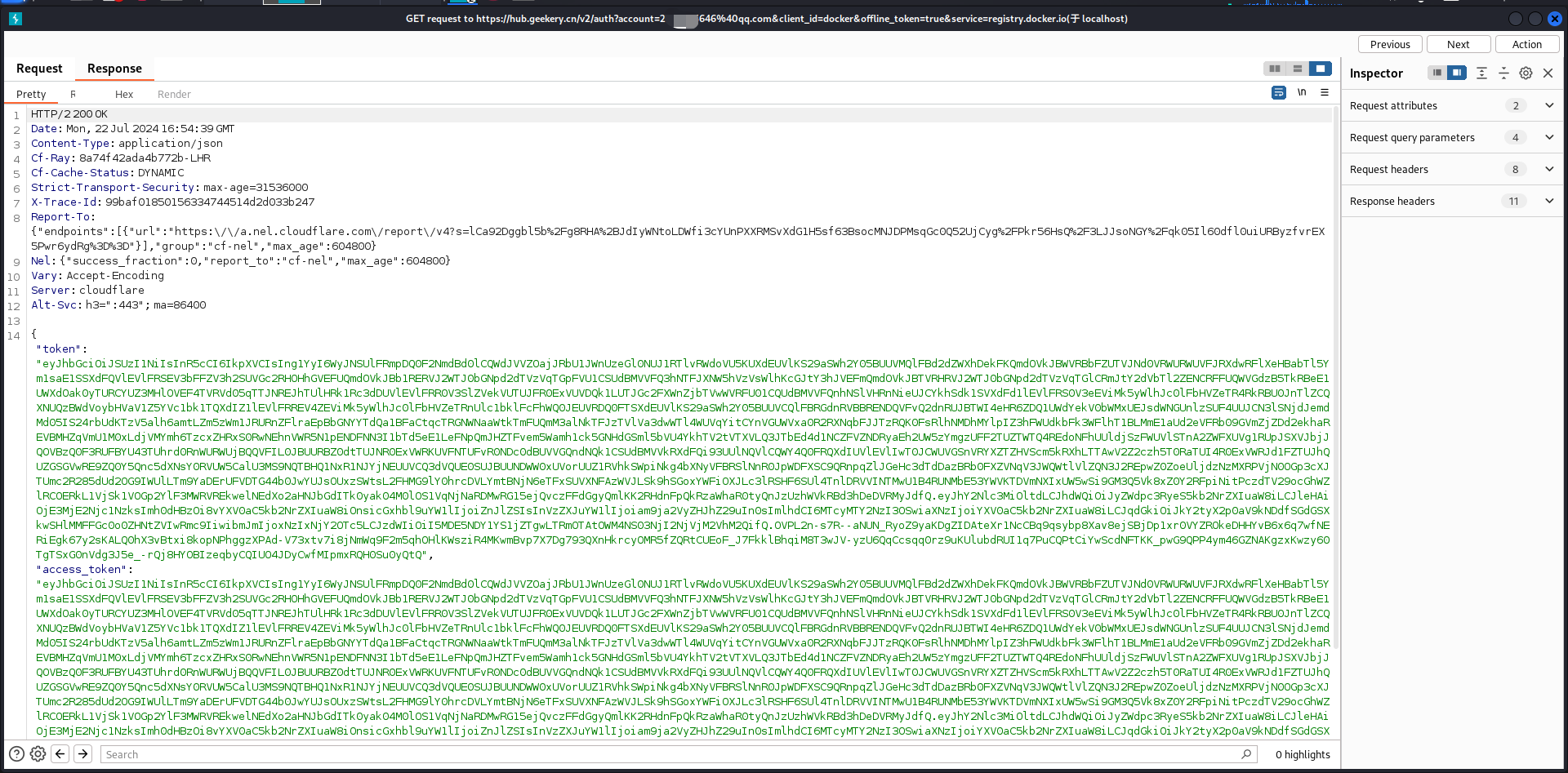The width and height of the screenshot is (1568, 773).
Task: Select the Hex view tab
Action: point(124,94)
